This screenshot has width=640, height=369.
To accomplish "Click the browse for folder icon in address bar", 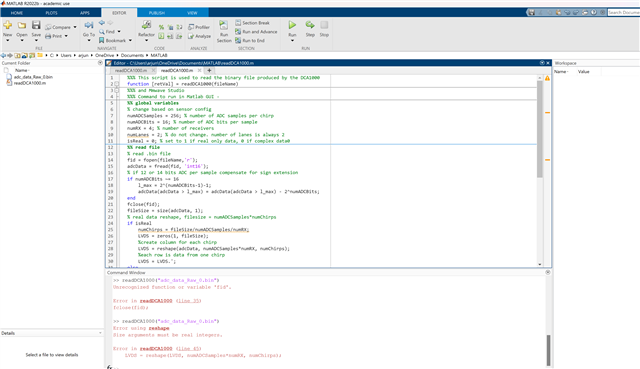I will [32, 55].
